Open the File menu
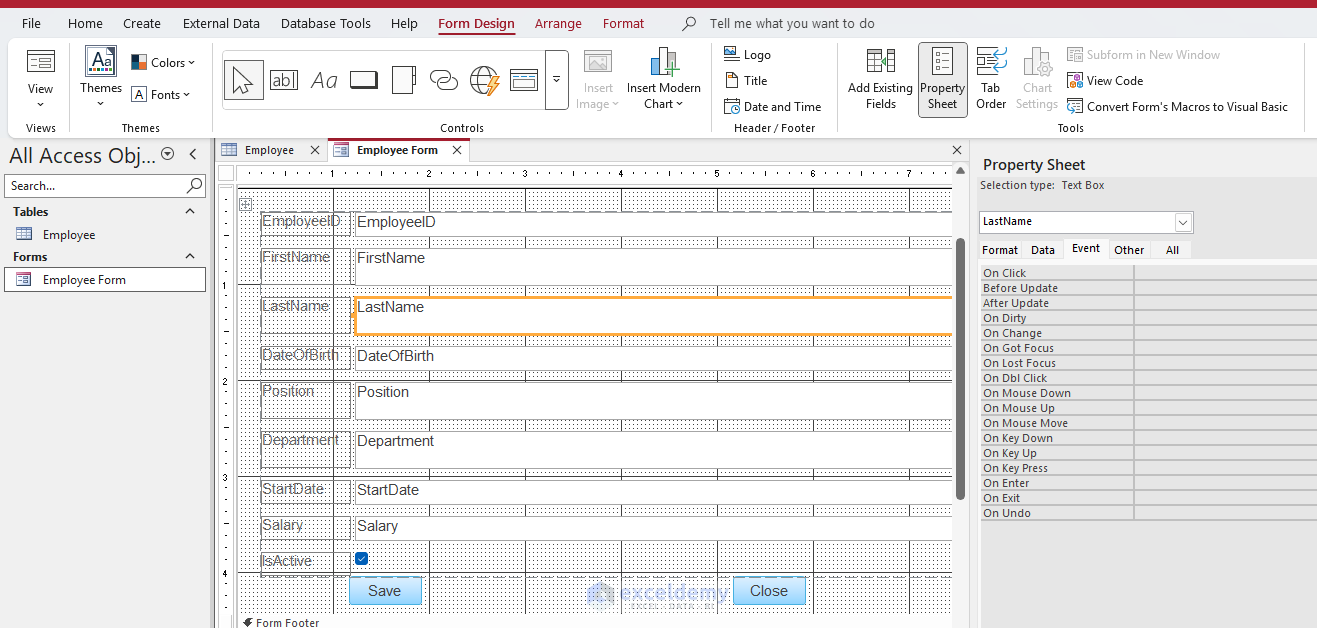1317x628 pixels. (x=31, y=23)
